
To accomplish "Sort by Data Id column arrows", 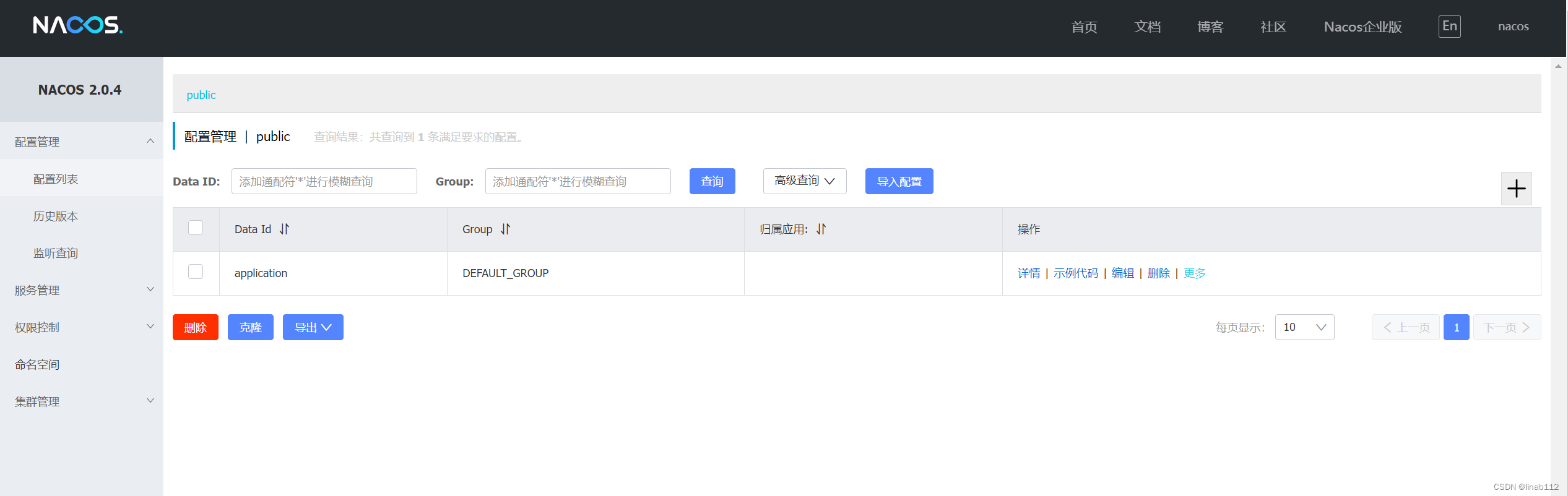I will pyautogui.click(x=284, y=229).
